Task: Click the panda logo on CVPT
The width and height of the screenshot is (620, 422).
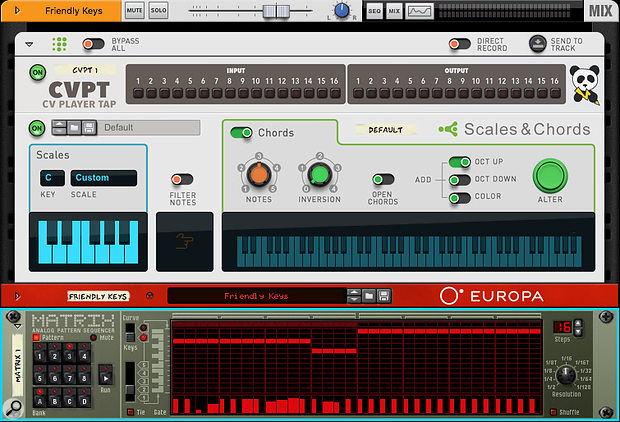Action: point(585,85)
